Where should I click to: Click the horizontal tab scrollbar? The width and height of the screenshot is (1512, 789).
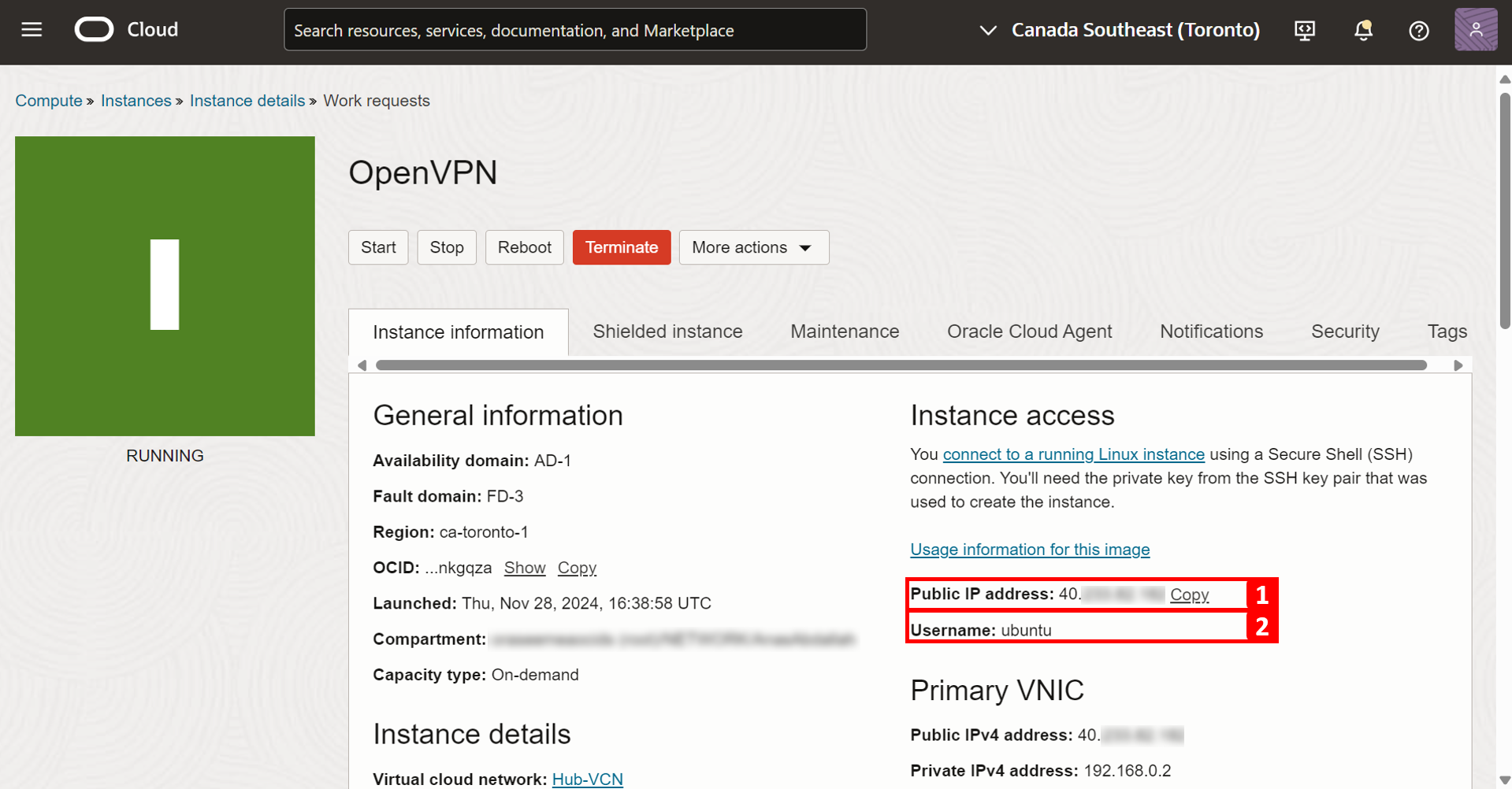[901, 365]
